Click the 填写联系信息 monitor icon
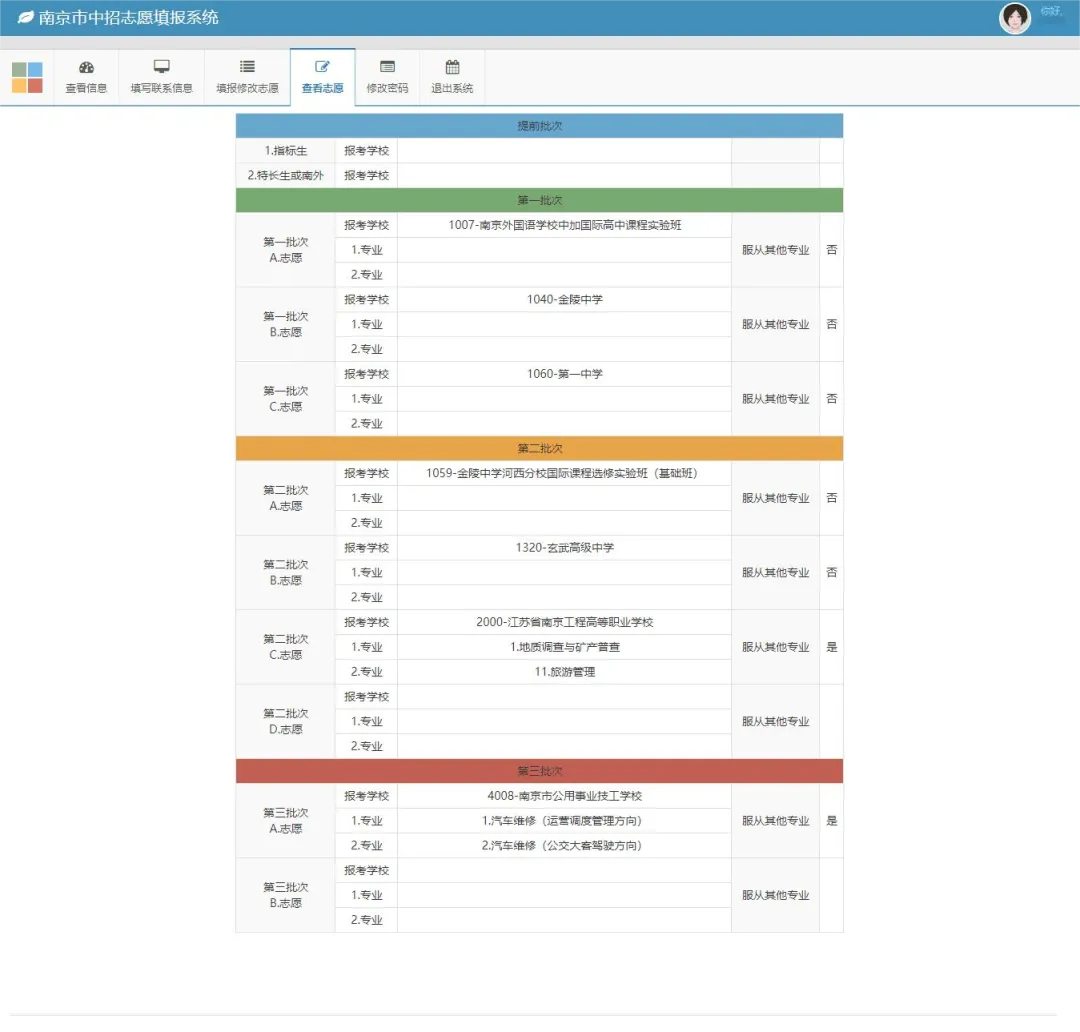Image resolution: width=1080 pixels, height=1032 pixels. 162,67
